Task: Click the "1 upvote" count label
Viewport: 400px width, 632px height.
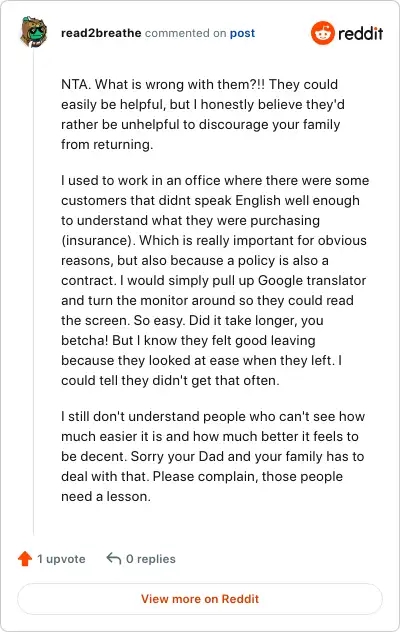Action: click(x=61, y=559)
